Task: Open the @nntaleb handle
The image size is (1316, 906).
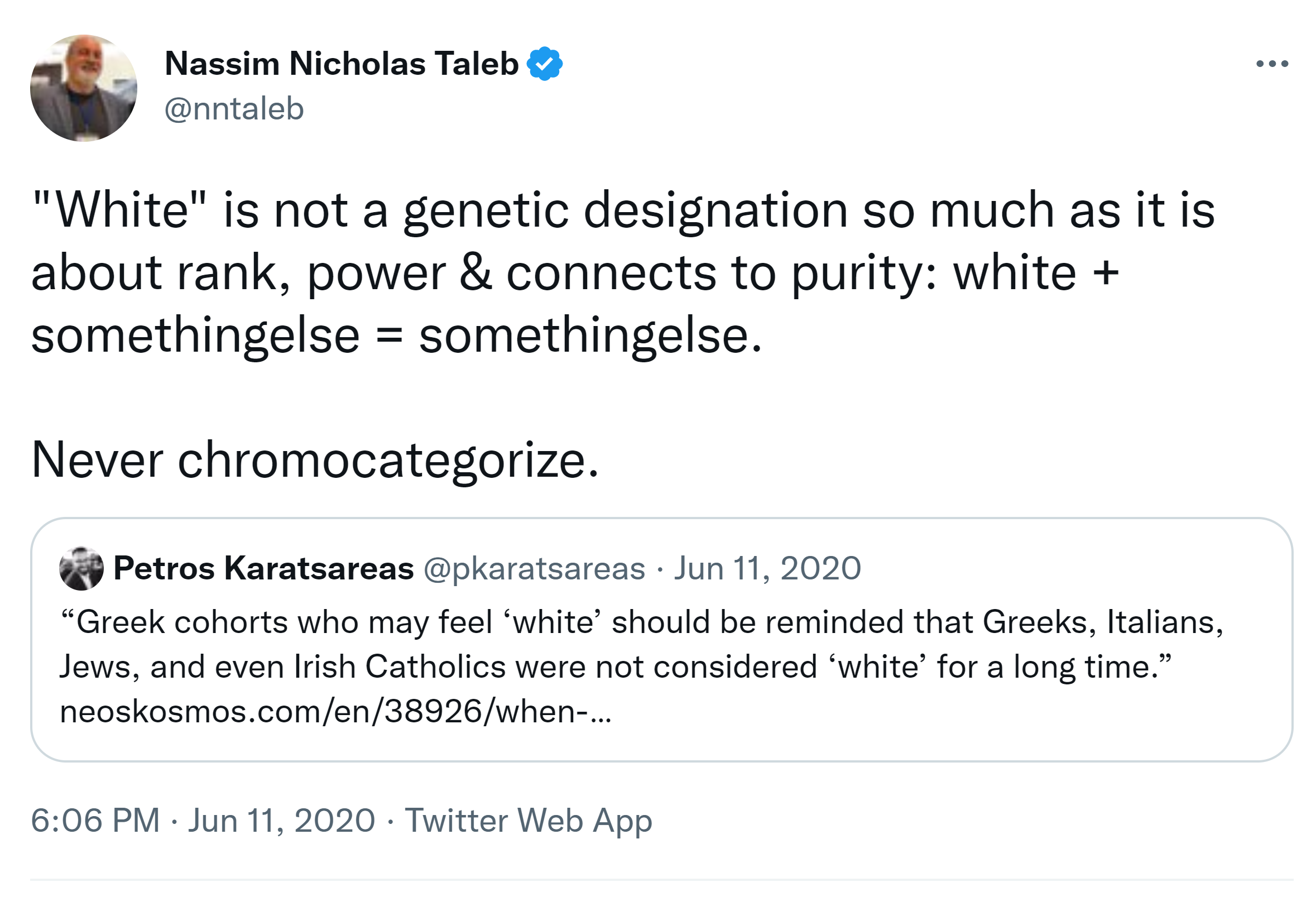Action: click(234, 108)
